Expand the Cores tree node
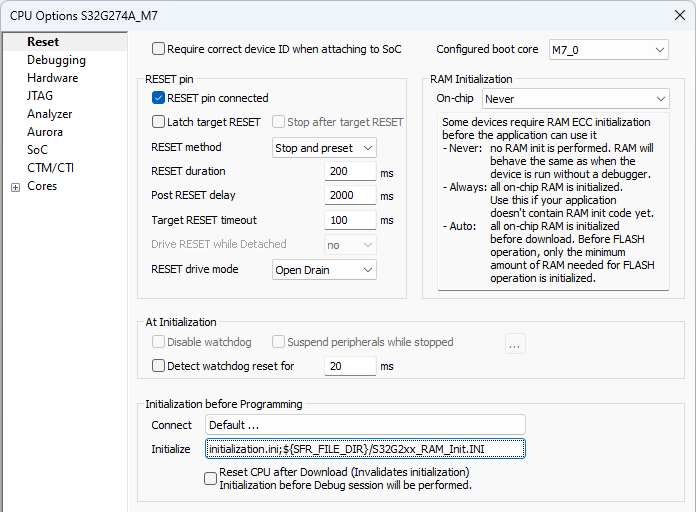This screenshot has height=512, width=696. (15, 187)
